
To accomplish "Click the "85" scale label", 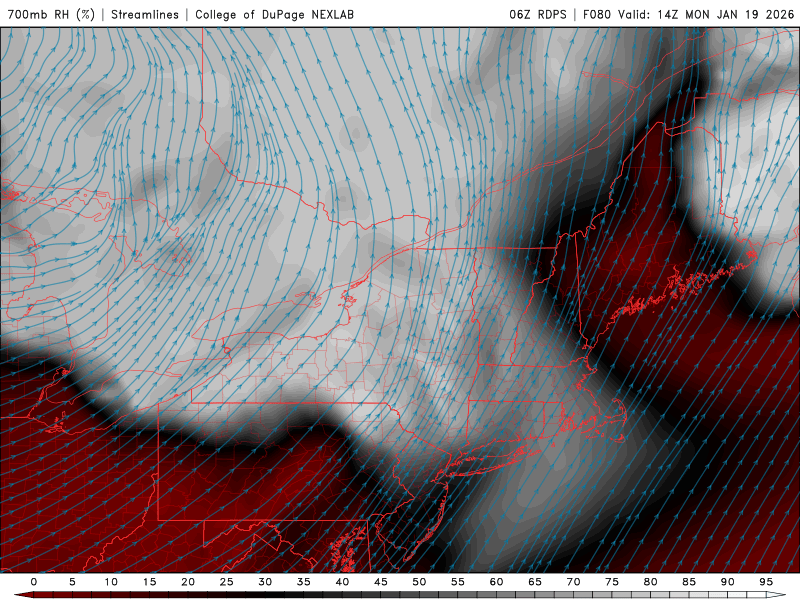I will (x=689, y=582).
